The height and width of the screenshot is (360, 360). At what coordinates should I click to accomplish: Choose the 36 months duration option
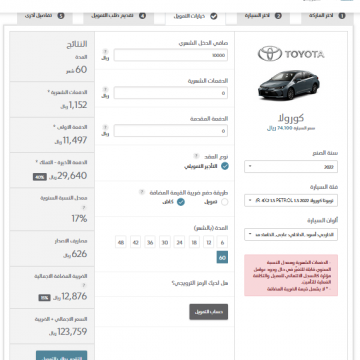coord(150,242)
